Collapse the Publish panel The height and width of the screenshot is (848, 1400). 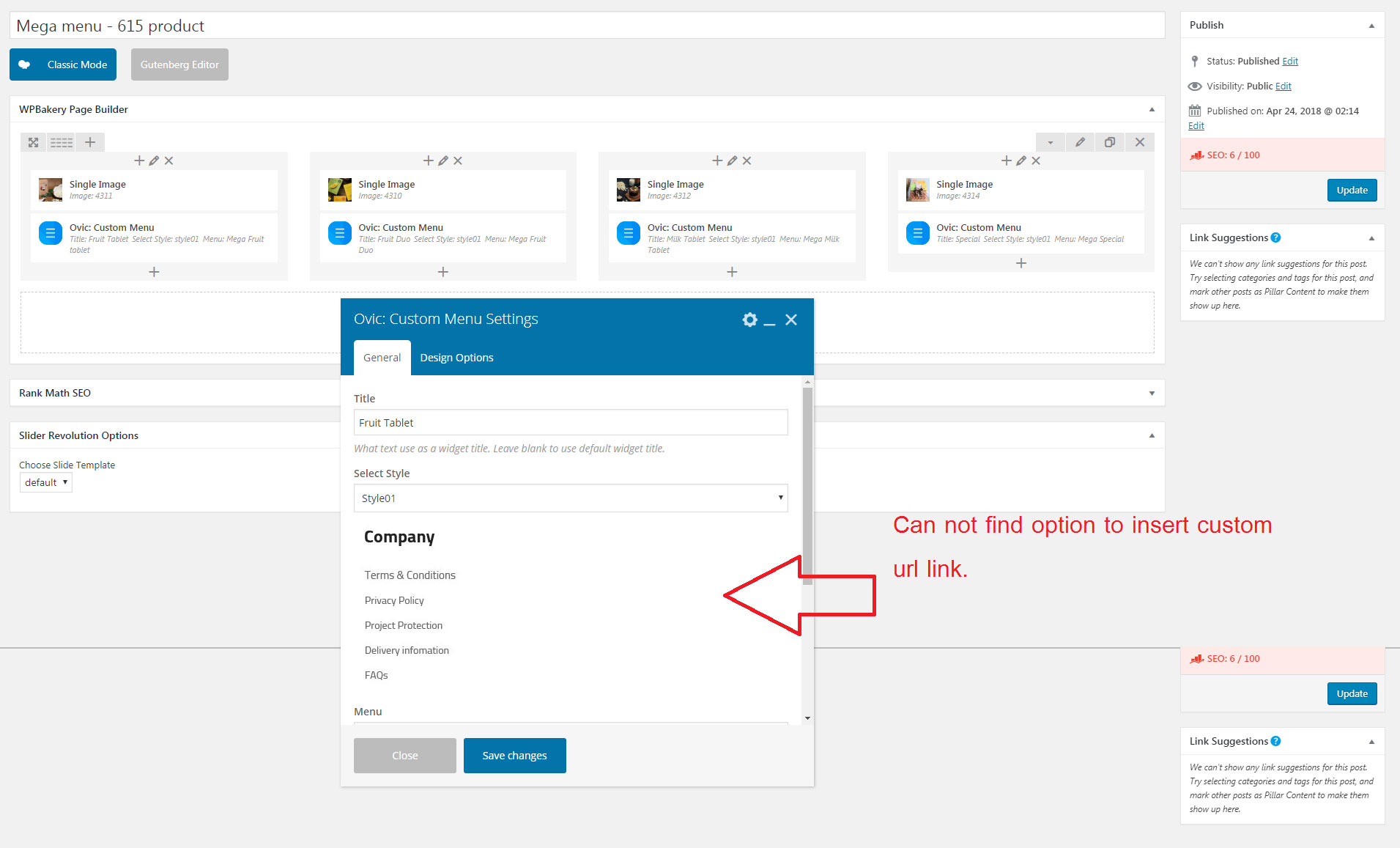(1371, 26)
